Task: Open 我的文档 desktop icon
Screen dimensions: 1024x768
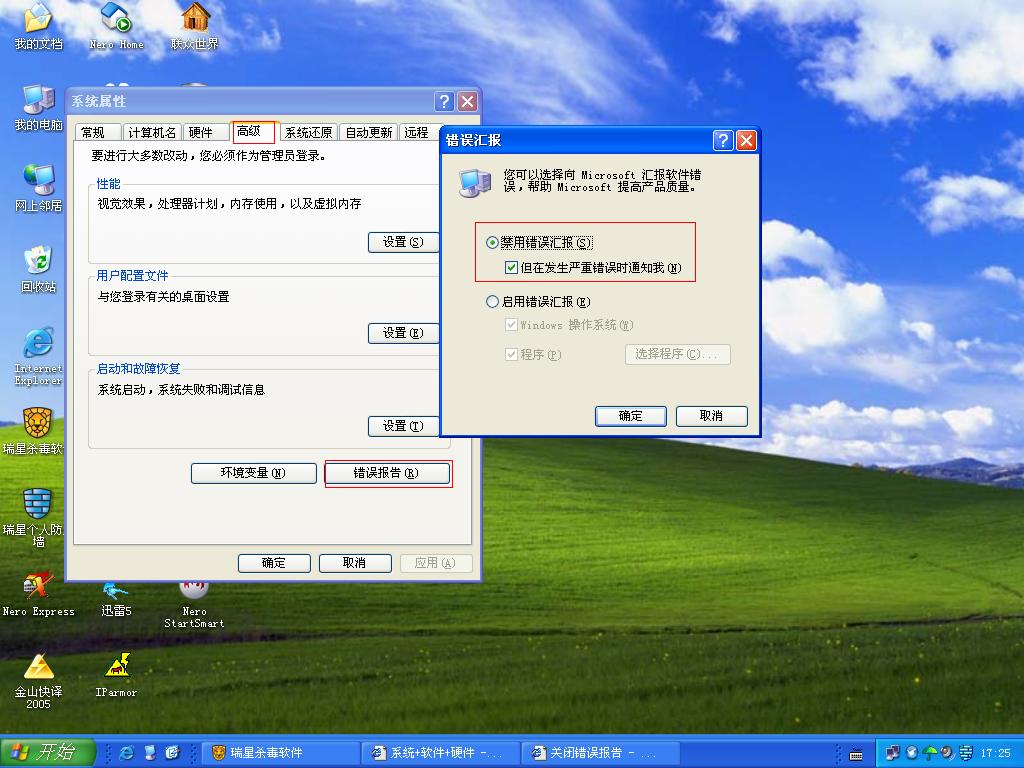Action: pos(38,26)
